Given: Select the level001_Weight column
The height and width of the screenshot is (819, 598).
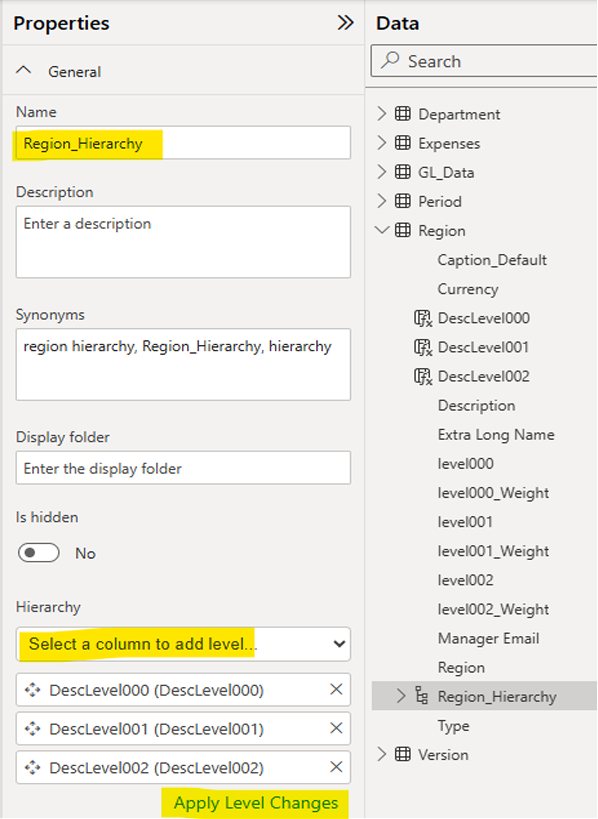Looking at the screenshot, I should (493, 551).
